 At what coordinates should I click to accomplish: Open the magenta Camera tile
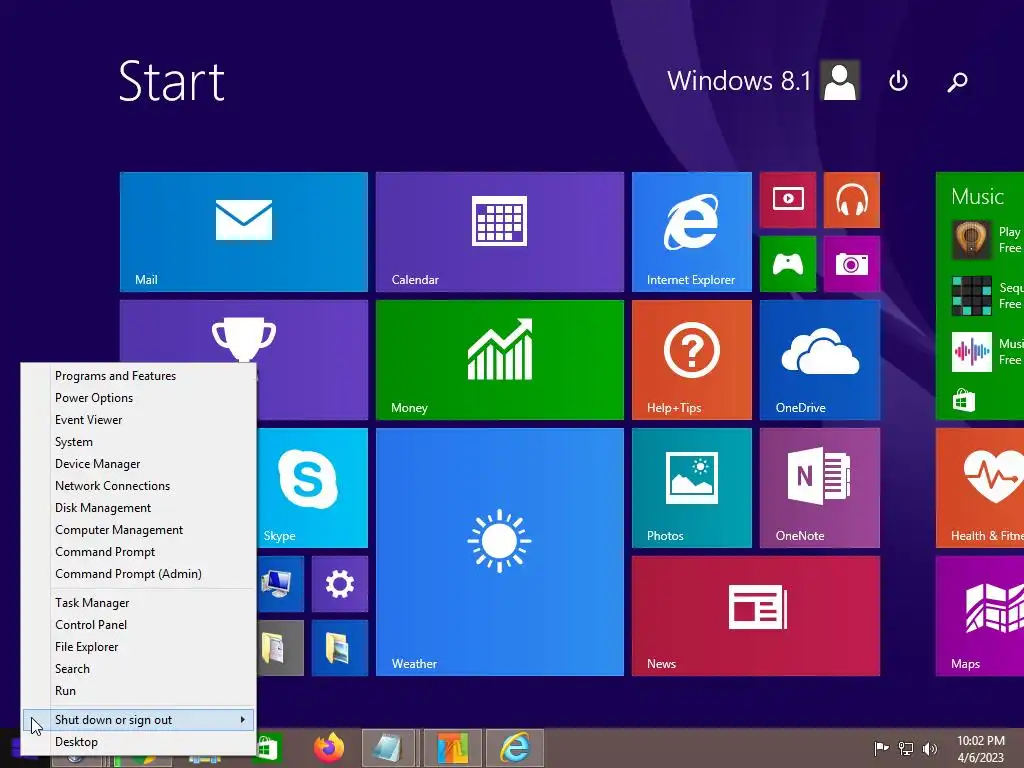coord(852,264)
